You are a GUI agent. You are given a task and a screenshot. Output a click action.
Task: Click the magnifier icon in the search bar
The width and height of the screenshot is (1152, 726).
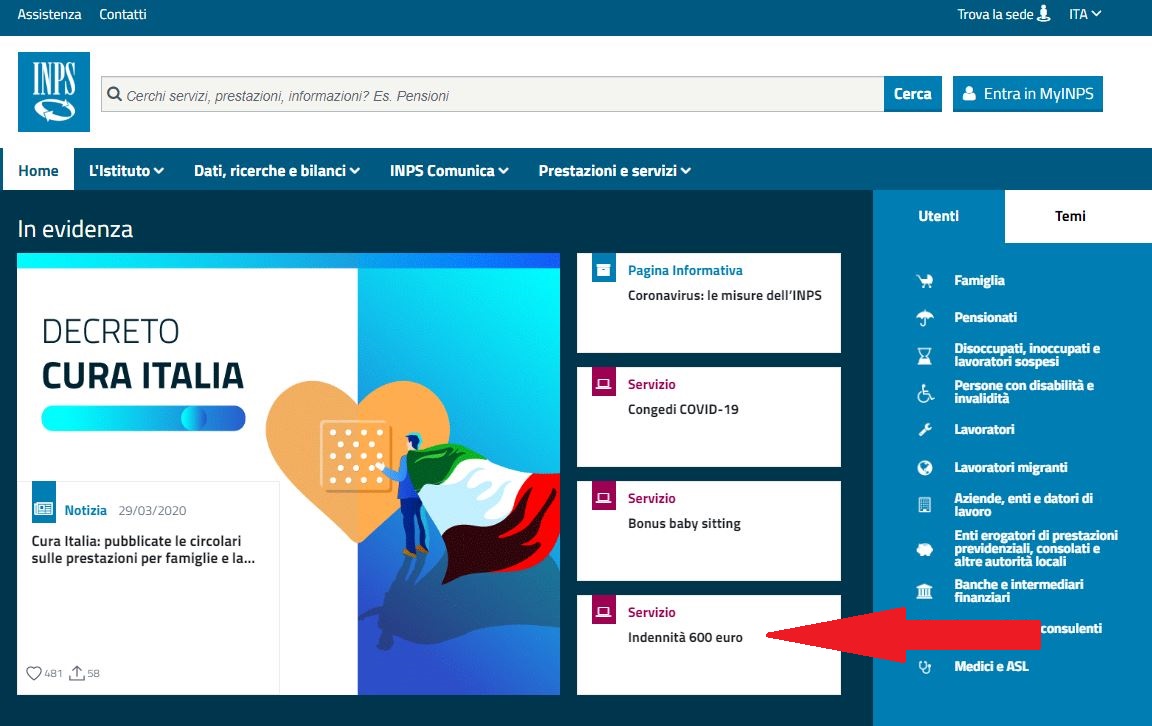114,94
